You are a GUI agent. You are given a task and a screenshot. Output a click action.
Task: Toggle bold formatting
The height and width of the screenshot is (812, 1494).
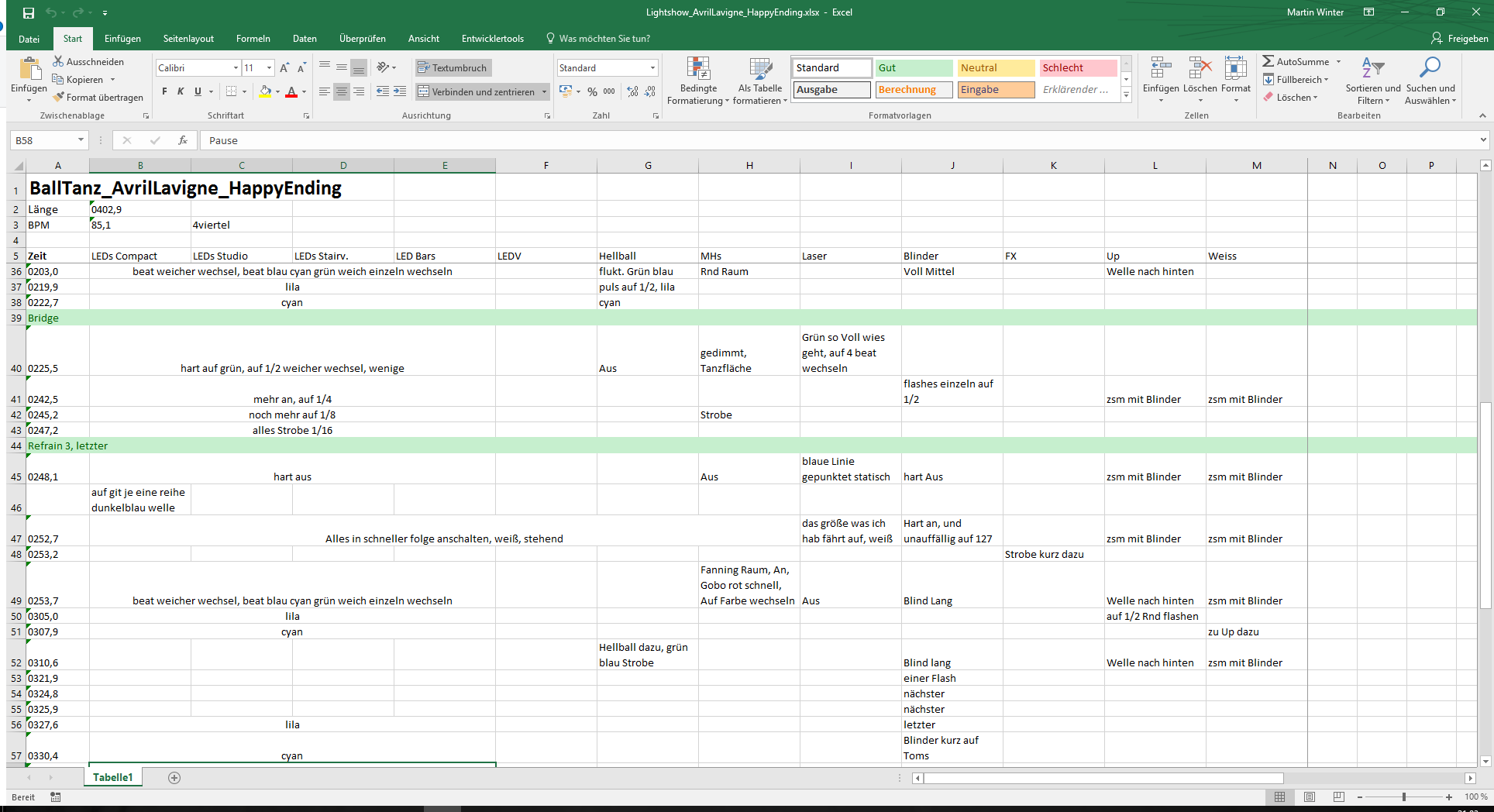(x=164, y=91)
